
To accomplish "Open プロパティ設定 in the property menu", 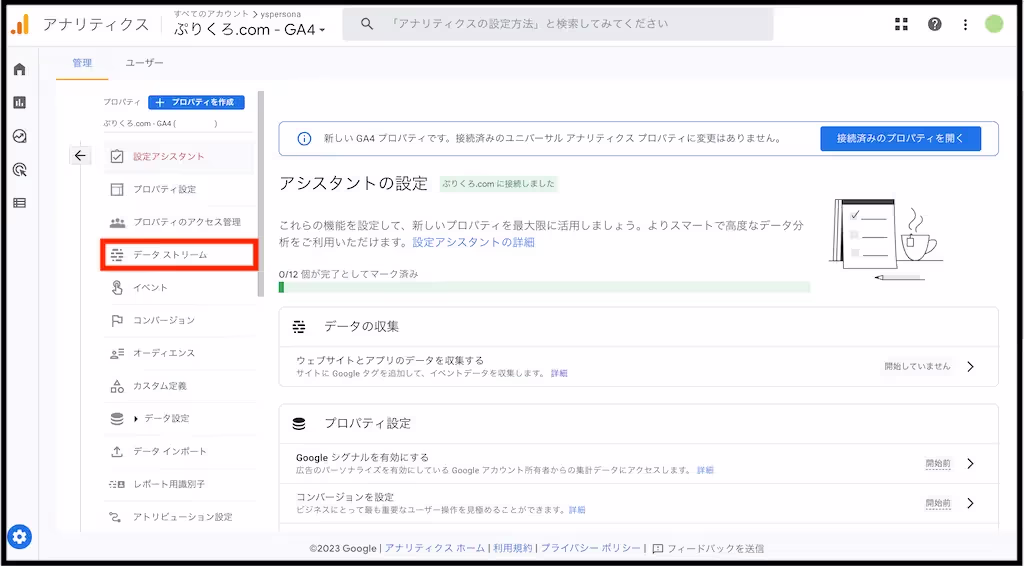I will [179, 189].
